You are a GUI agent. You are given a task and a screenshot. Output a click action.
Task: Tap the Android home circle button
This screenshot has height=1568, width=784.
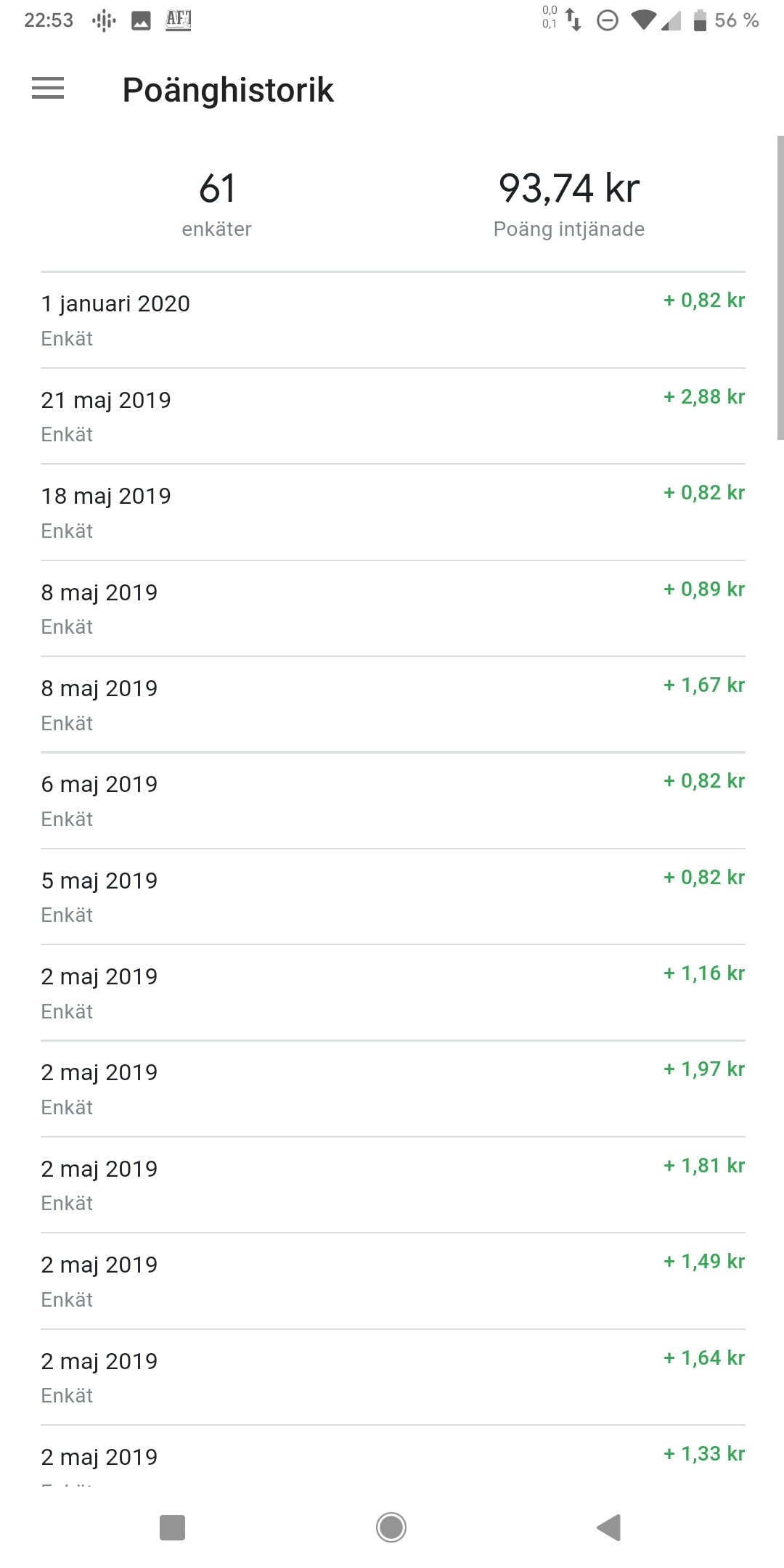point(391,1527)
